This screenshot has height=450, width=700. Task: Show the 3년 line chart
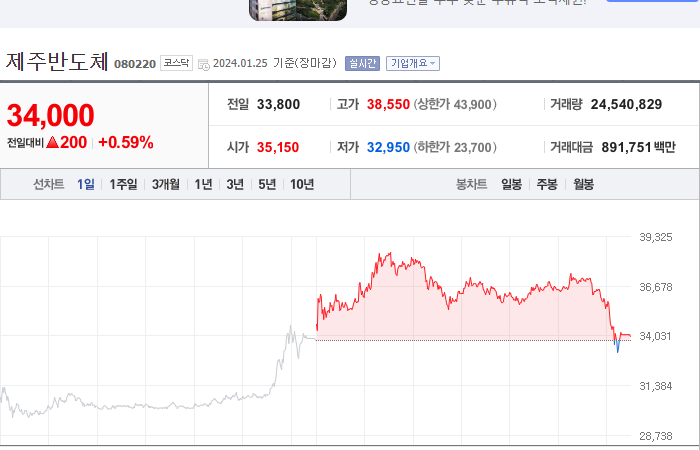click(x=235, y=184)
